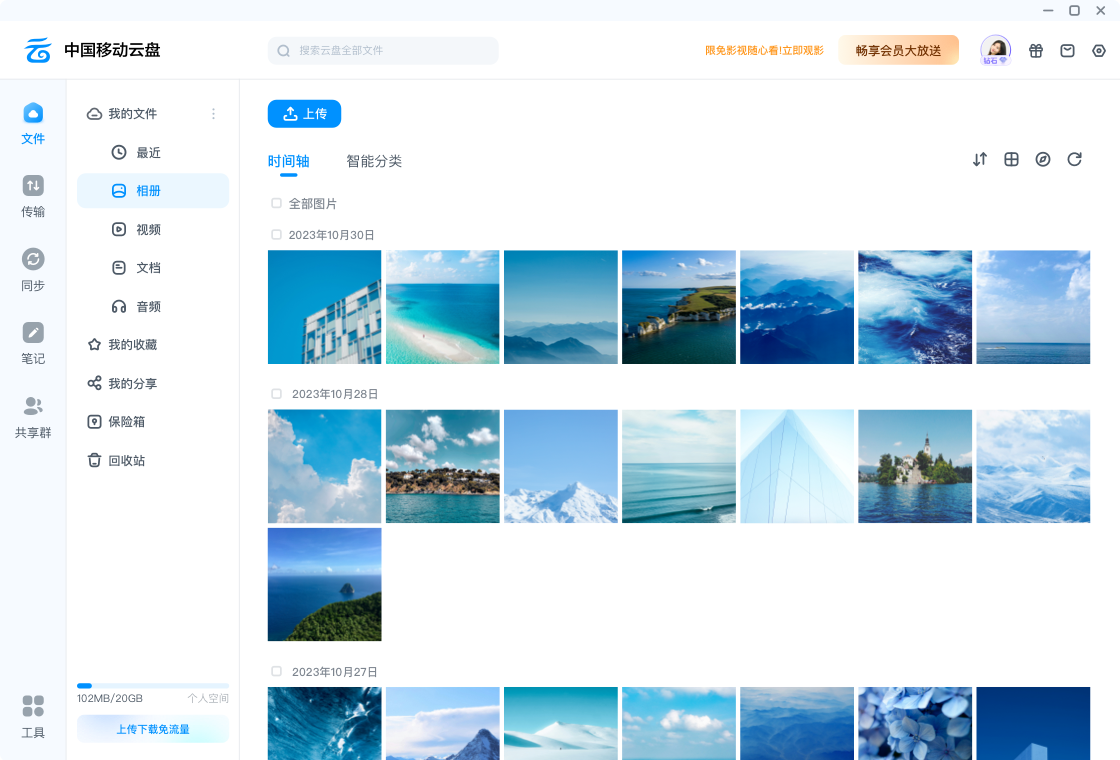Open the 传输 transfer sidebar section

coord(33,196)
